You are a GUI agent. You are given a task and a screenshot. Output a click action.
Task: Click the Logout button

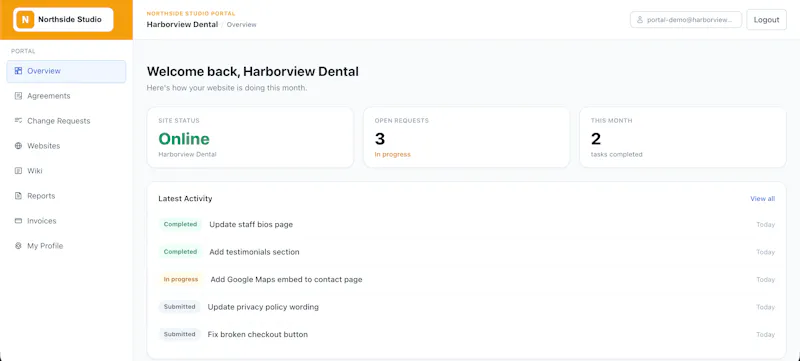[766, 19]
